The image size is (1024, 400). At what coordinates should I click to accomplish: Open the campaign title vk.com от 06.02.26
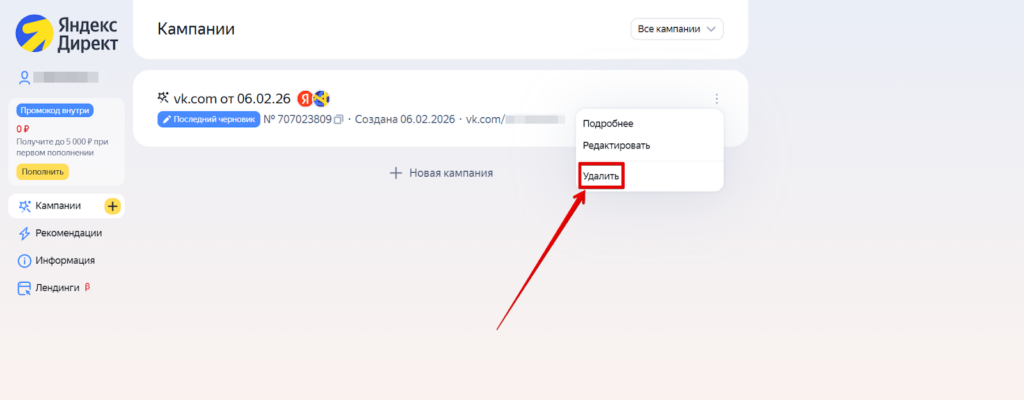[232, 99]
